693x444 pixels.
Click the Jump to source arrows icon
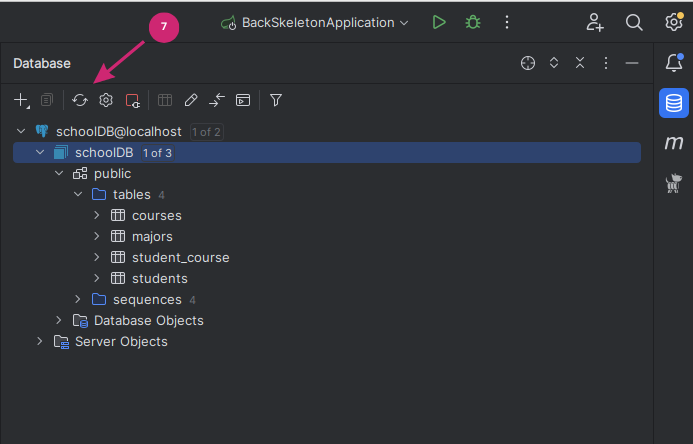coord(217,100)
